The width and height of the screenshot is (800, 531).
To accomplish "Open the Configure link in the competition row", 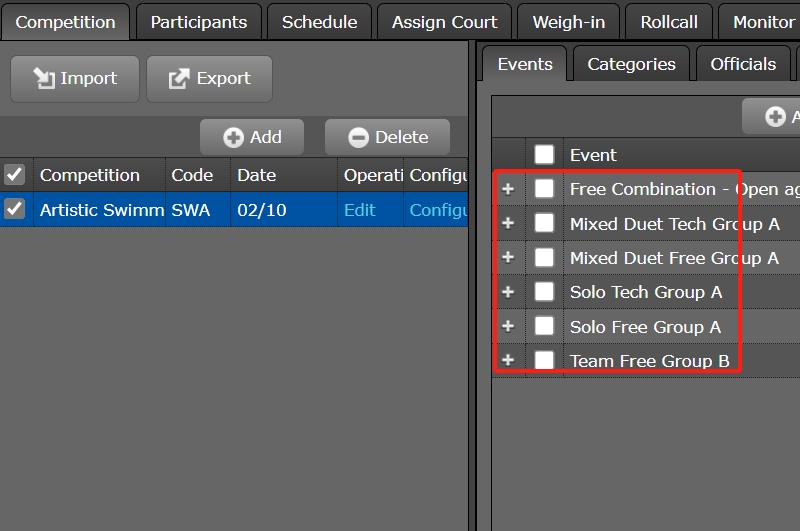I will [438, 210].
